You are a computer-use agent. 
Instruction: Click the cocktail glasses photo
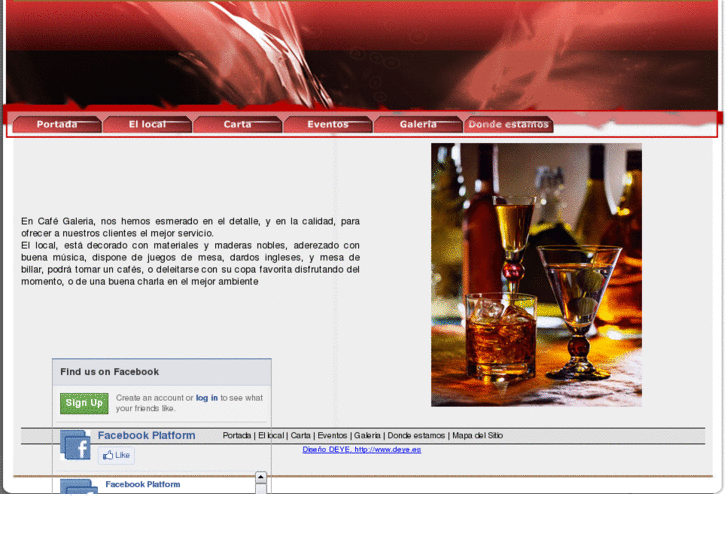point(536,275)
